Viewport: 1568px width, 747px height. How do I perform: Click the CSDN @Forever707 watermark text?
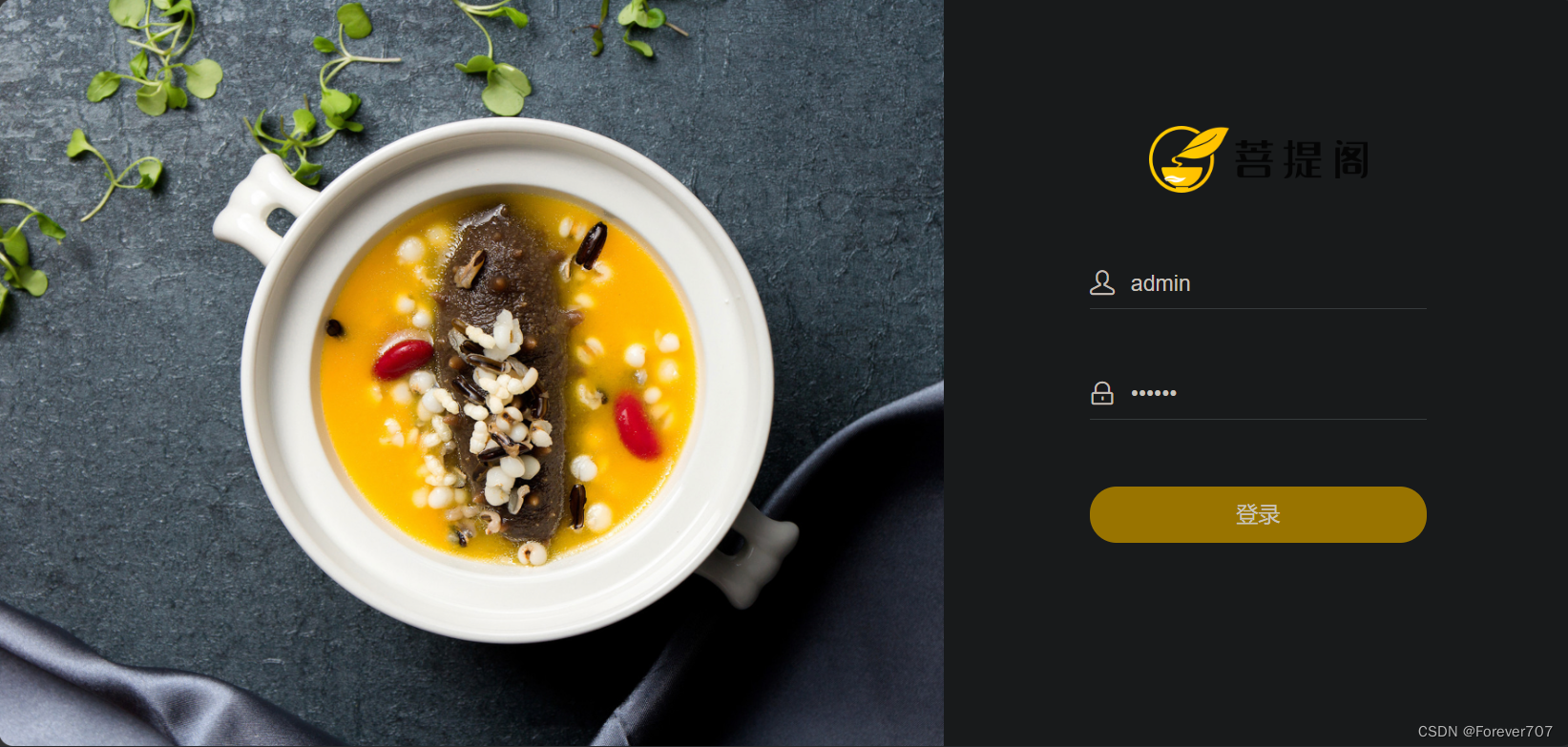(1485, 732)
